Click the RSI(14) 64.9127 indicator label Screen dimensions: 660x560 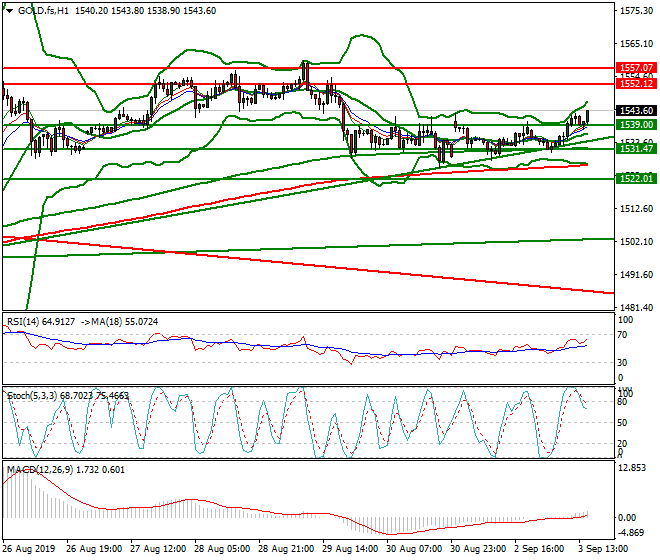coord(41,322)
